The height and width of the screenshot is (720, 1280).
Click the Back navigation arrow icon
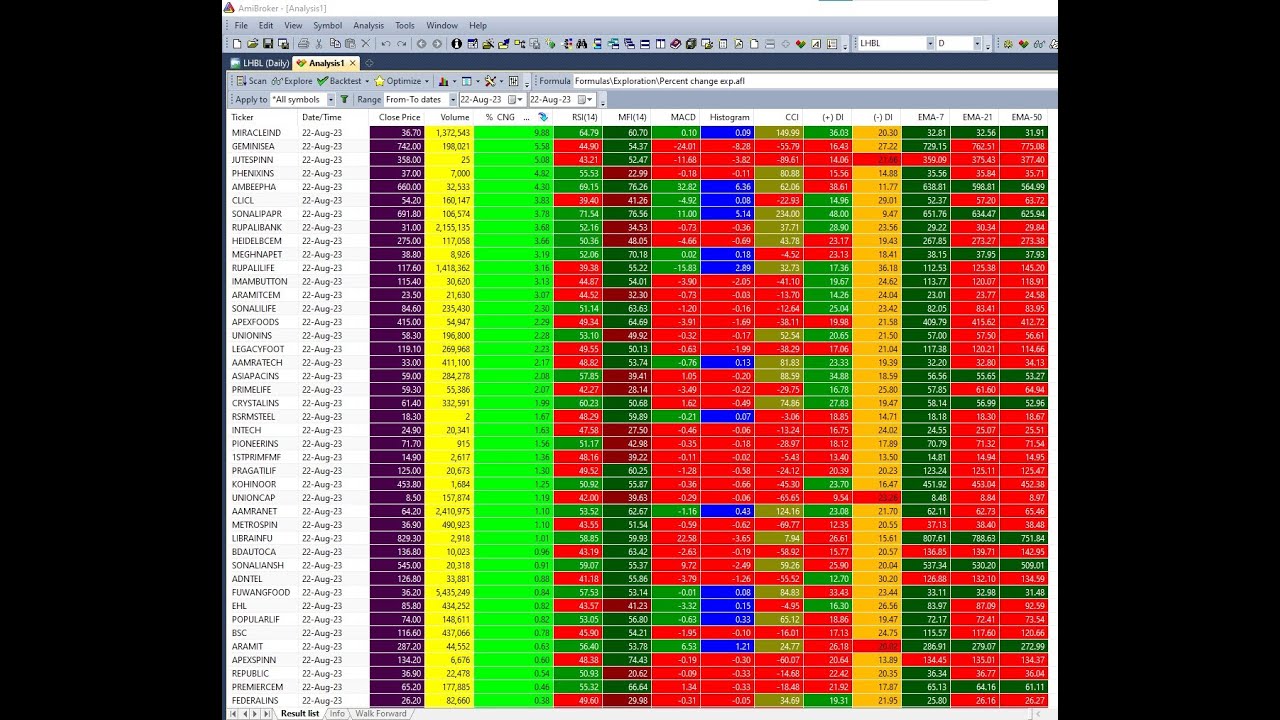[x=421, y=43]
